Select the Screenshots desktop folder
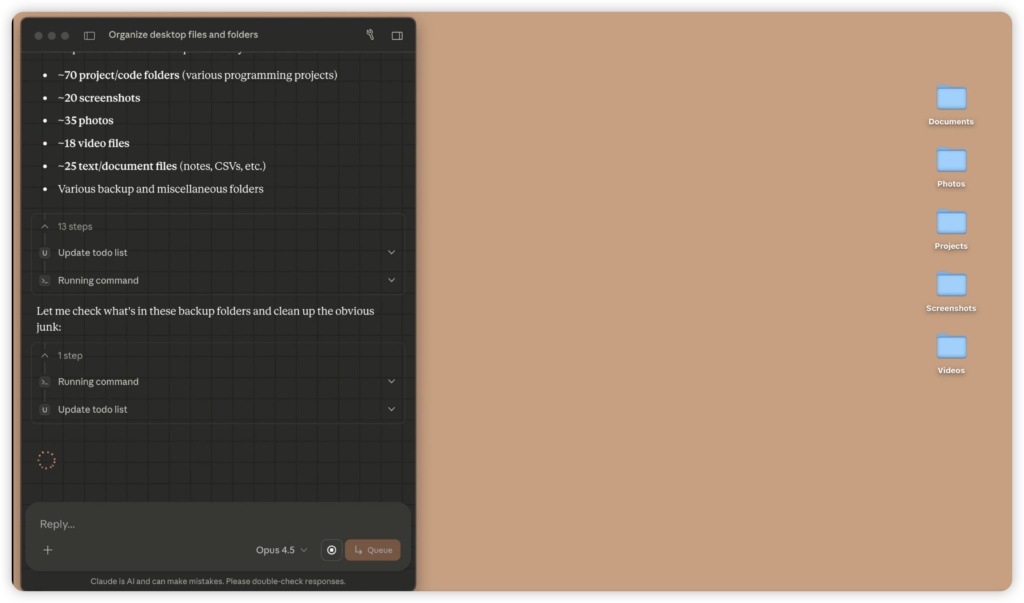The image size is (1024, 603). pyautogui.click(x=951, y=285)
